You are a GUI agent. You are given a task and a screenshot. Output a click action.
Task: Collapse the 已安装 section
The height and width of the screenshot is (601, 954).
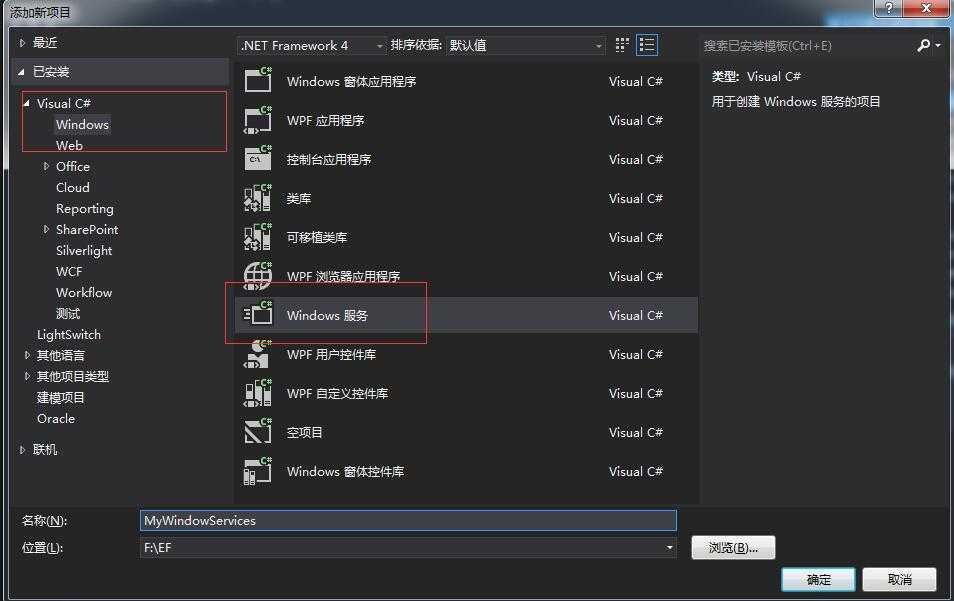click(x=21, y=72)
